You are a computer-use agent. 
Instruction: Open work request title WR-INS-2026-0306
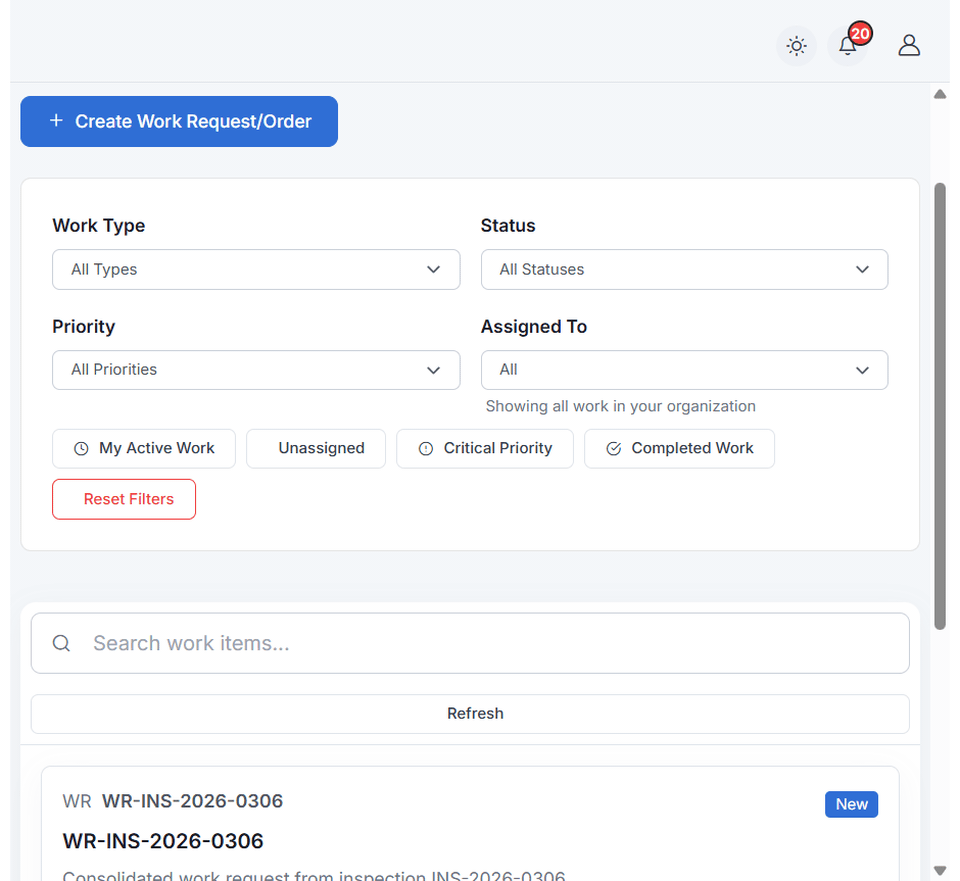click(163, 841)
